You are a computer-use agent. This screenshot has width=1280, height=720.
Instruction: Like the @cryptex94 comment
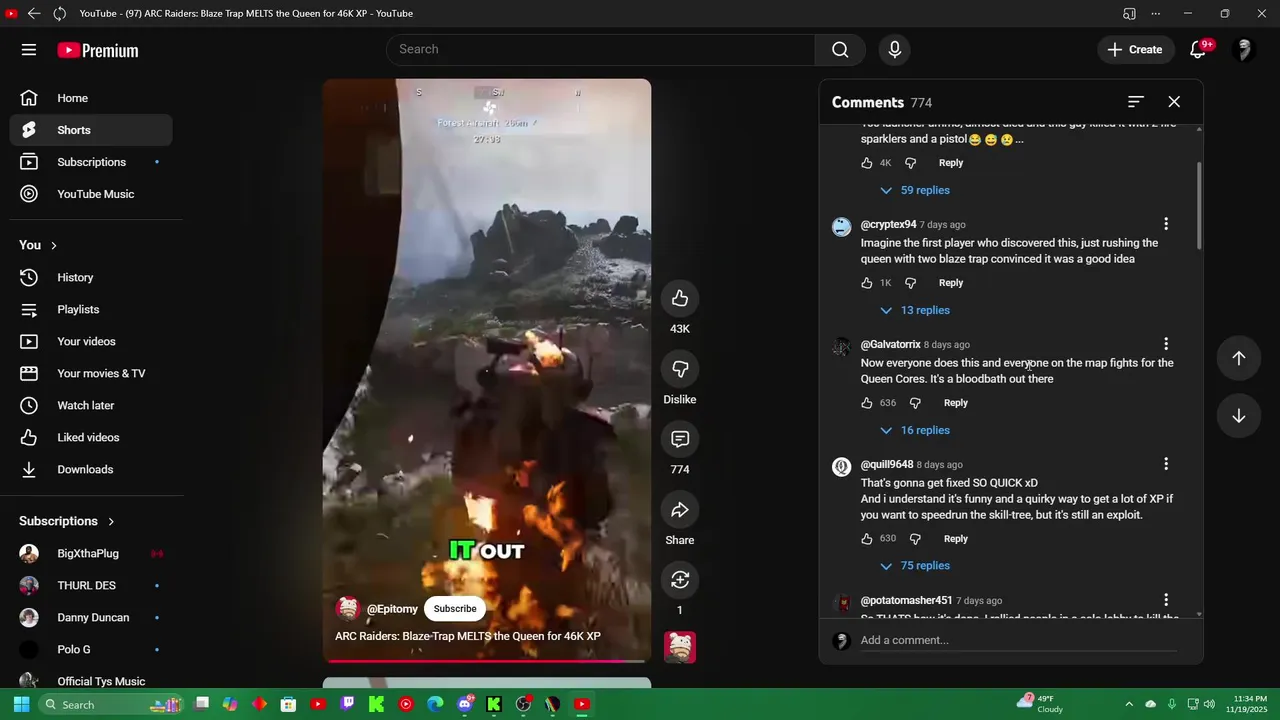pos(867,283)
